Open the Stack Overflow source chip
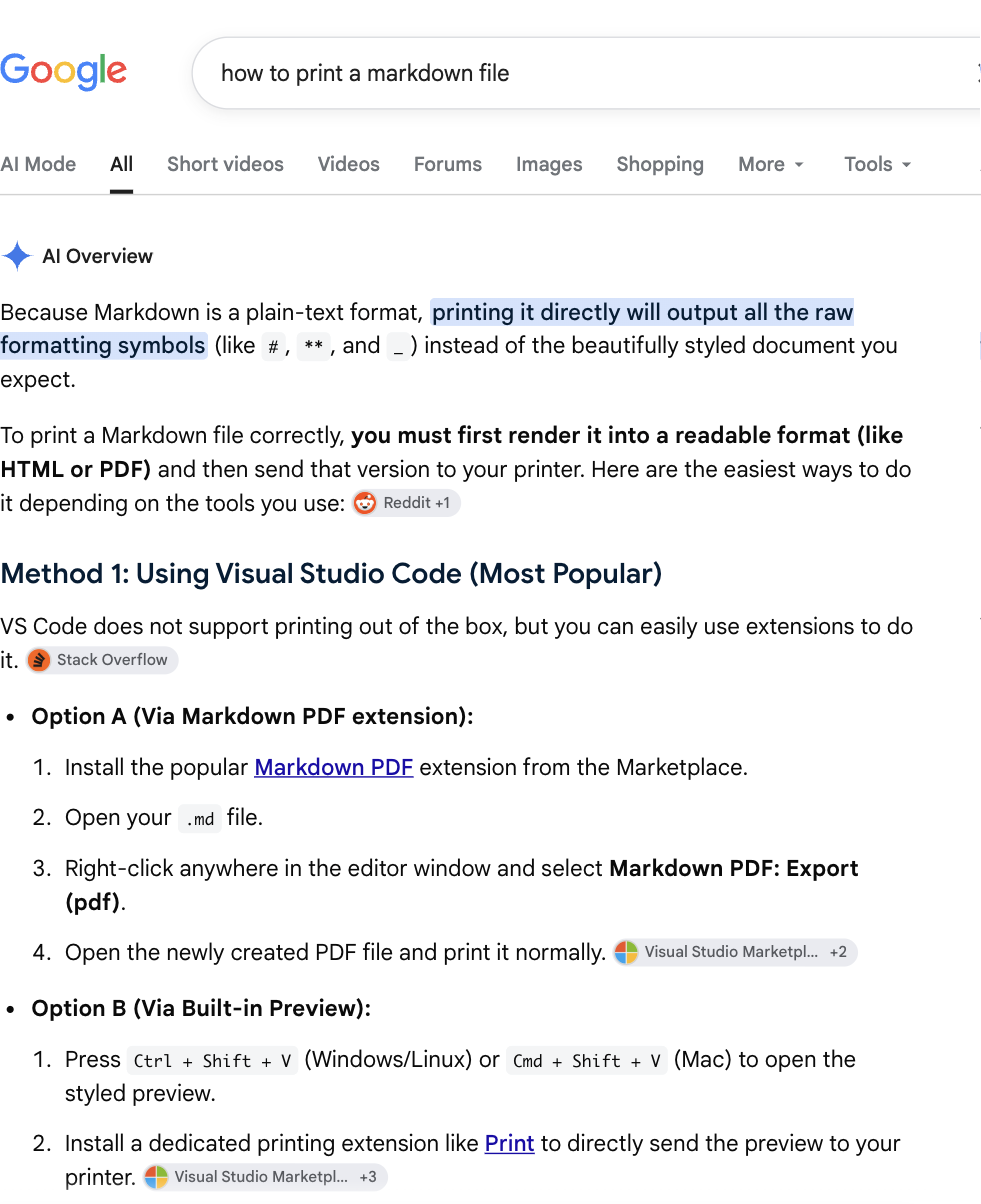This screenshot has height=1204, width=981. (x=102, y=660)
